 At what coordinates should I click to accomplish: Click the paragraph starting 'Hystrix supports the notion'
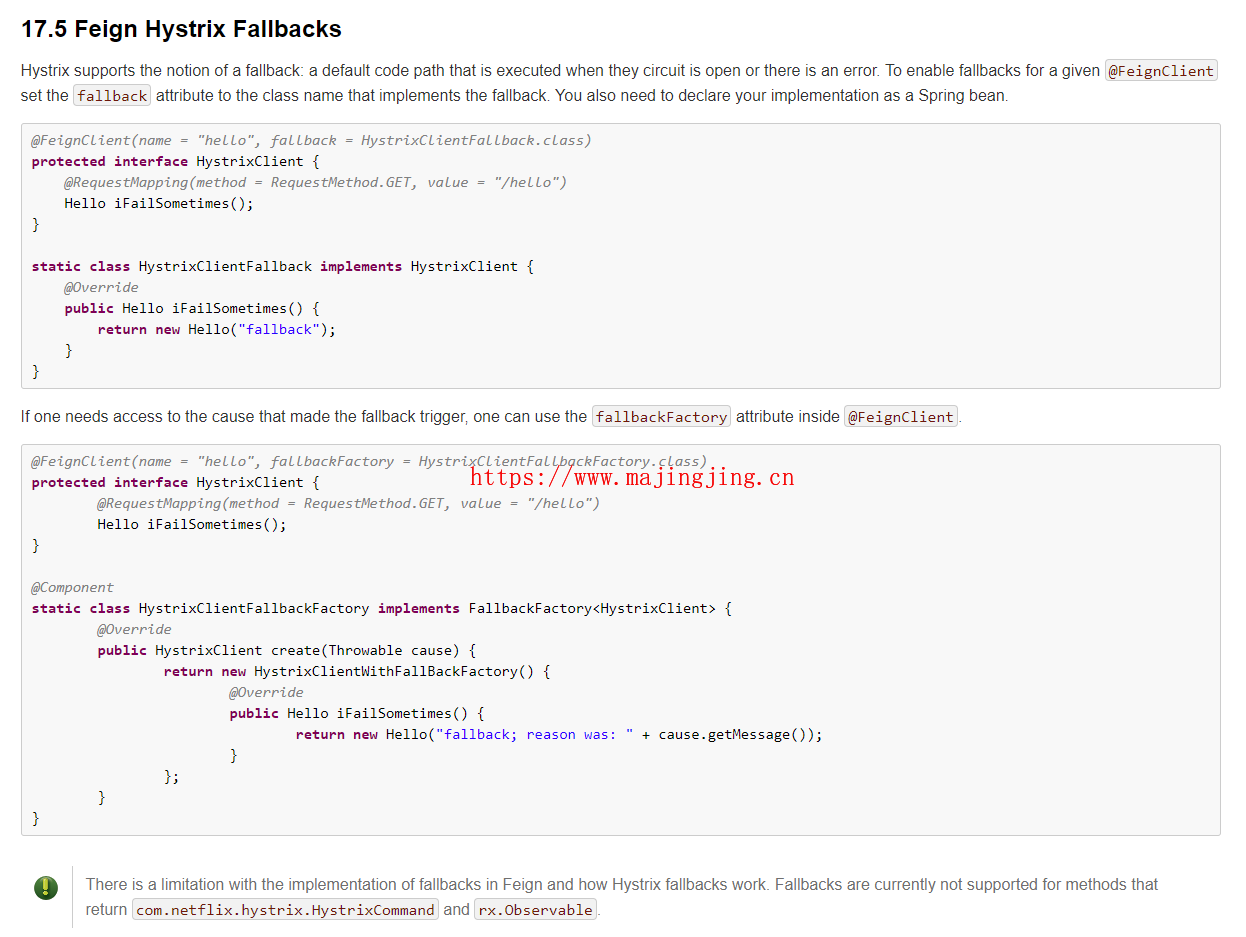620,83
